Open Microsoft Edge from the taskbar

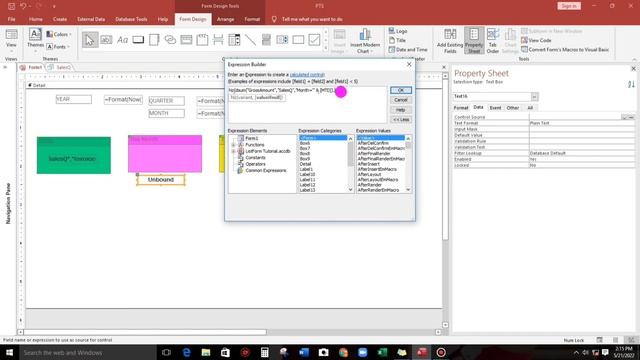186,352
